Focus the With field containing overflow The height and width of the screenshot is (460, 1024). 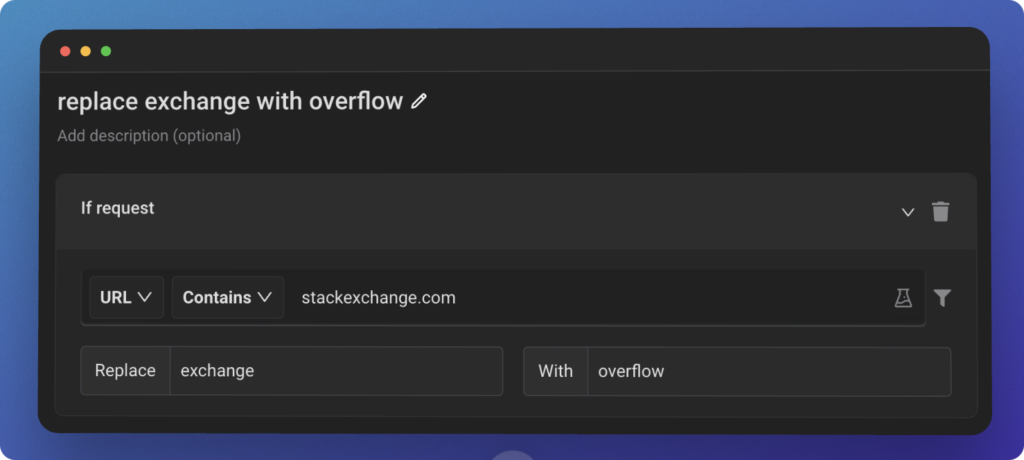769,371
